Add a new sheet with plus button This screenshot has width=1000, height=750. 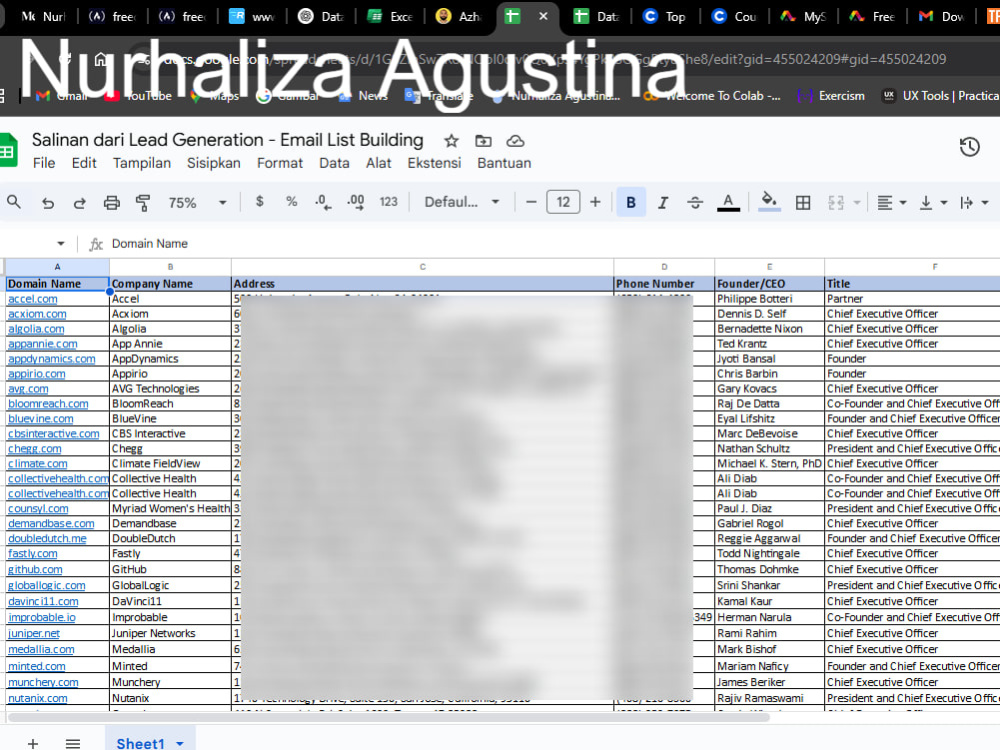[33, 744]
